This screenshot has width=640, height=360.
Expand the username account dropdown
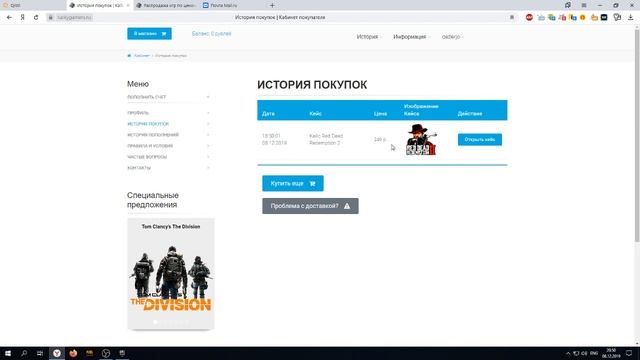tap(452, 37)
